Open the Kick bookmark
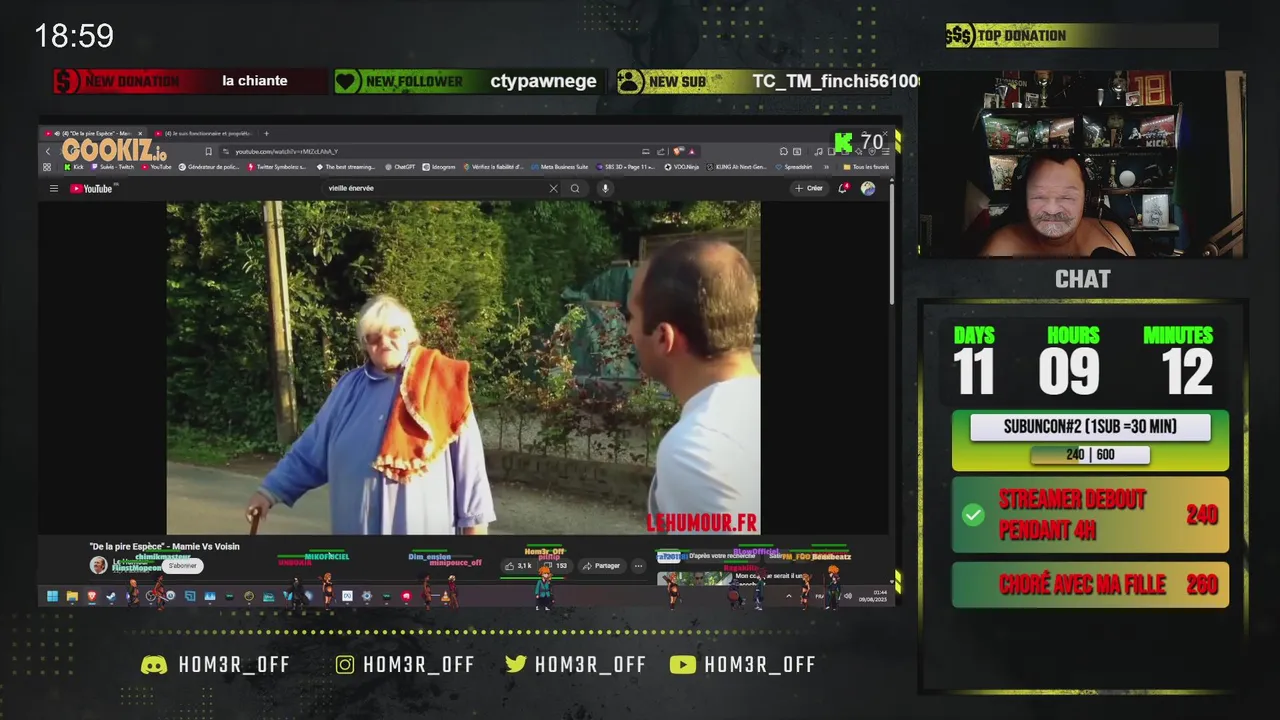Viewport: 1280px width, 720px height. click(74, 167)
